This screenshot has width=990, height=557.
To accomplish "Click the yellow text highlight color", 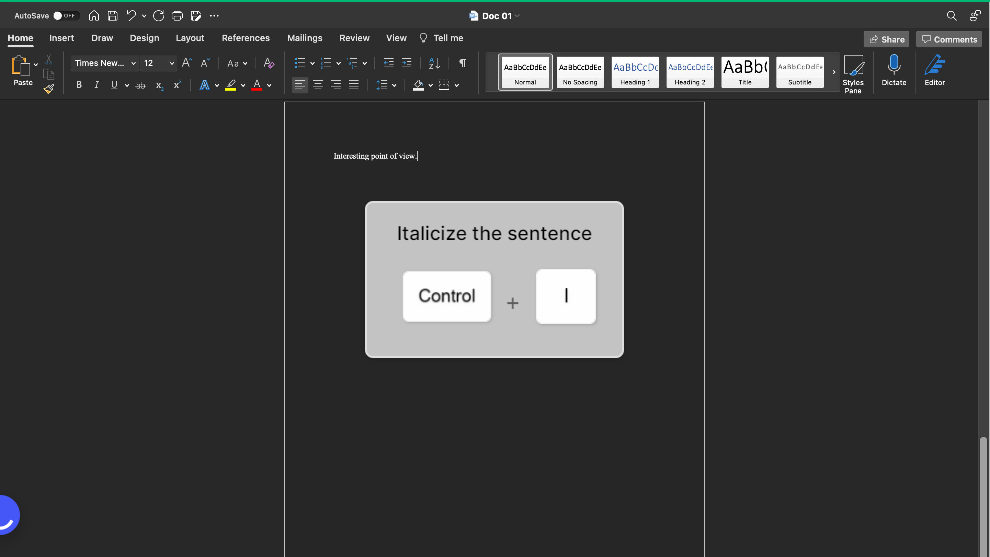I will click(x=230, y=85).
